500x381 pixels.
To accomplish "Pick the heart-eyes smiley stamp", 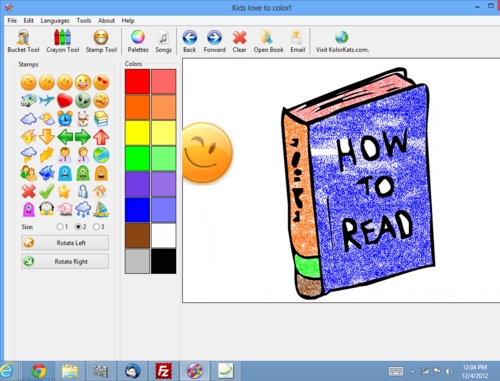I will click(101, 82).
